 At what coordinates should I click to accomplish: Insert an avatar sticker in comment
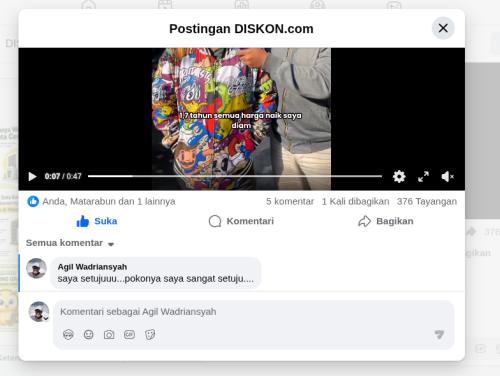[68, 334]
